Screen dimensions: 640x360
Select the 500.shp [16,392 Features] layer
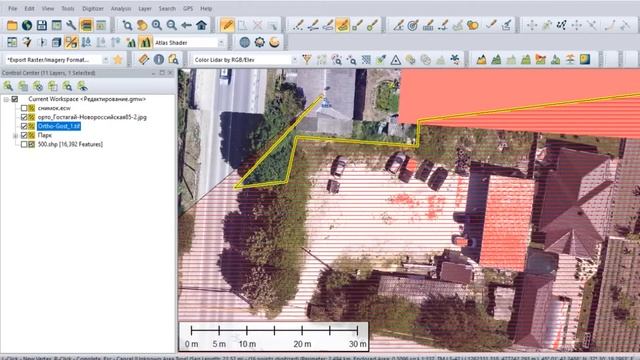click(70, 144)
